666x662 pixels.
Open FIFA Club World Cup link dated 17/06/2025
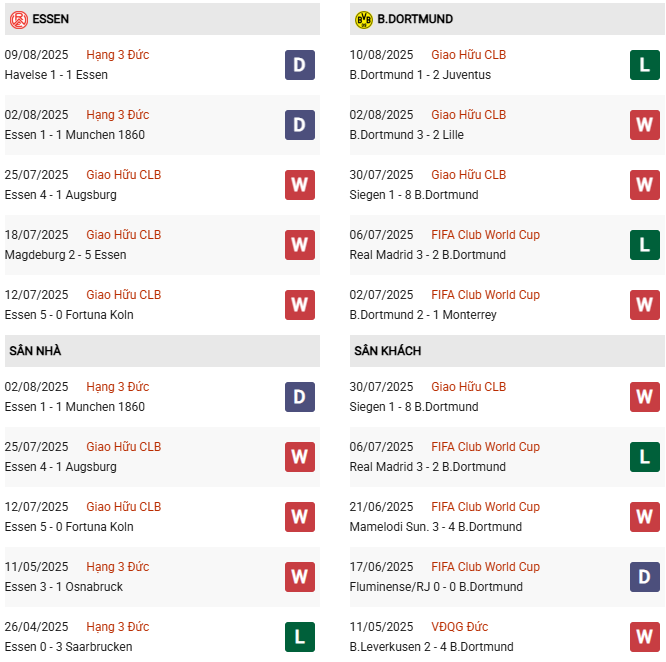pos(485,567)
